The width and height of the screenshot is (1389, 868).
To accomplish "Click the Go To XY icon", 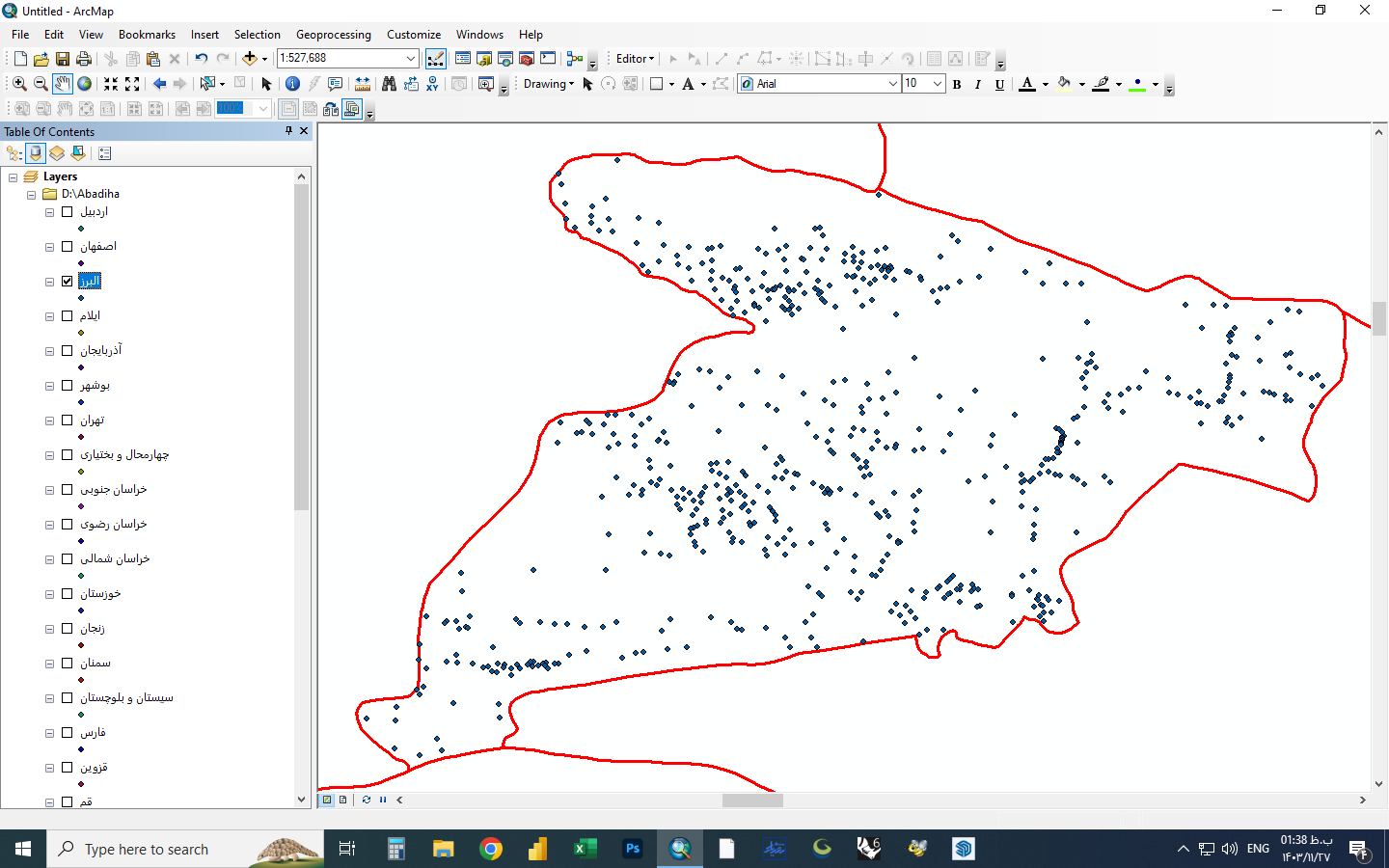I will click(x=432, y=84).
